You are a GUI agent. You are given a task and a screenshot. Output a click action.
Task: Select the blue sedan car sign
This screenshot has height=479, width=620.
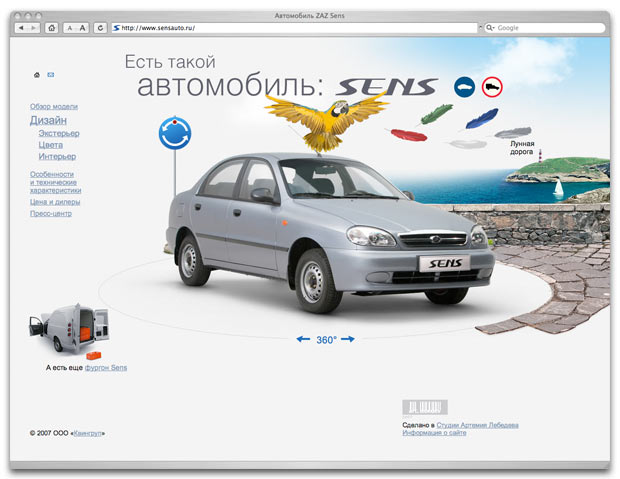[464, 87]
